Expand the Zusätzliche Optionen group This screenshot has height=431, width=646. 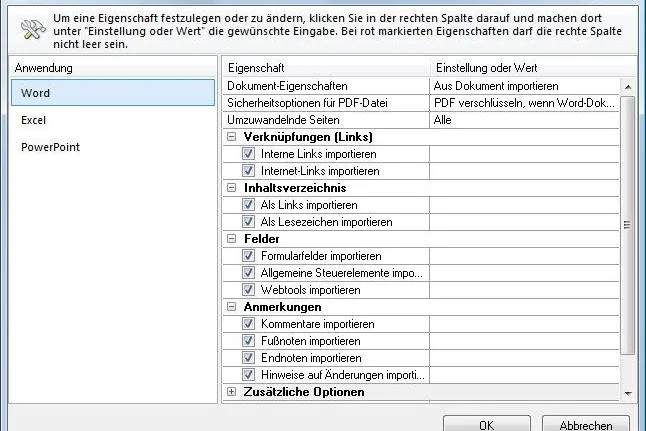[232, 392]
